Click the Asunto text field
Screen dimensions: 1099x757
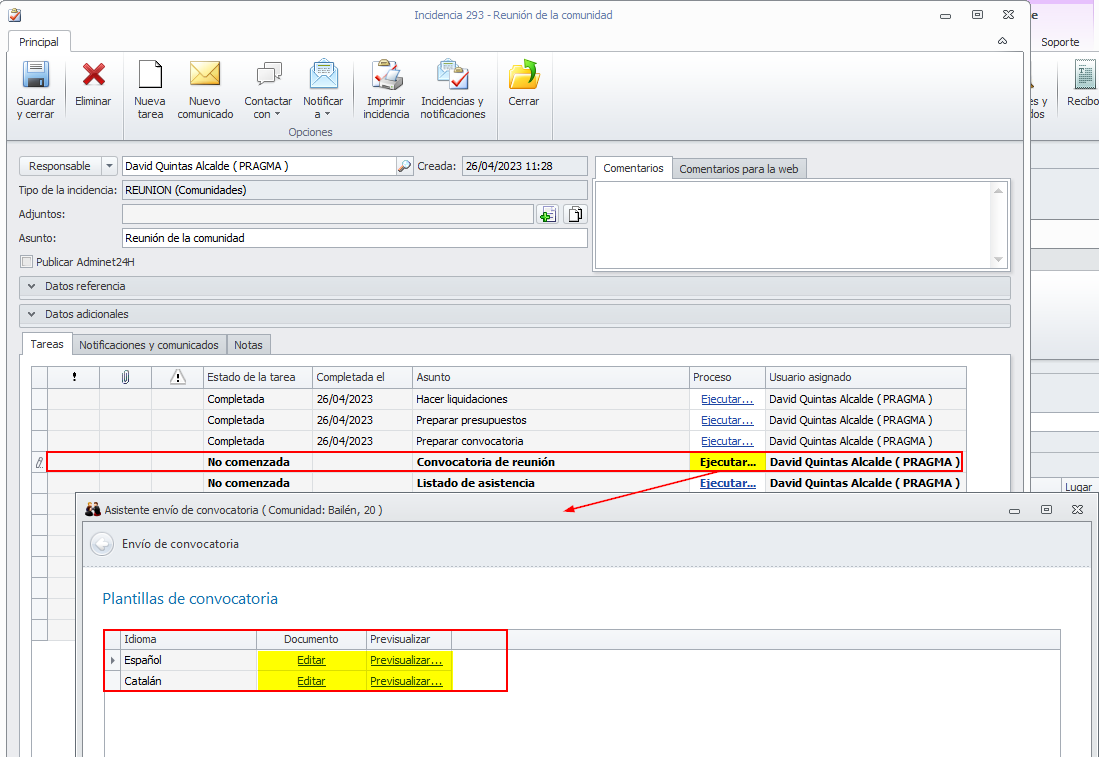click(x=354, y=238)
